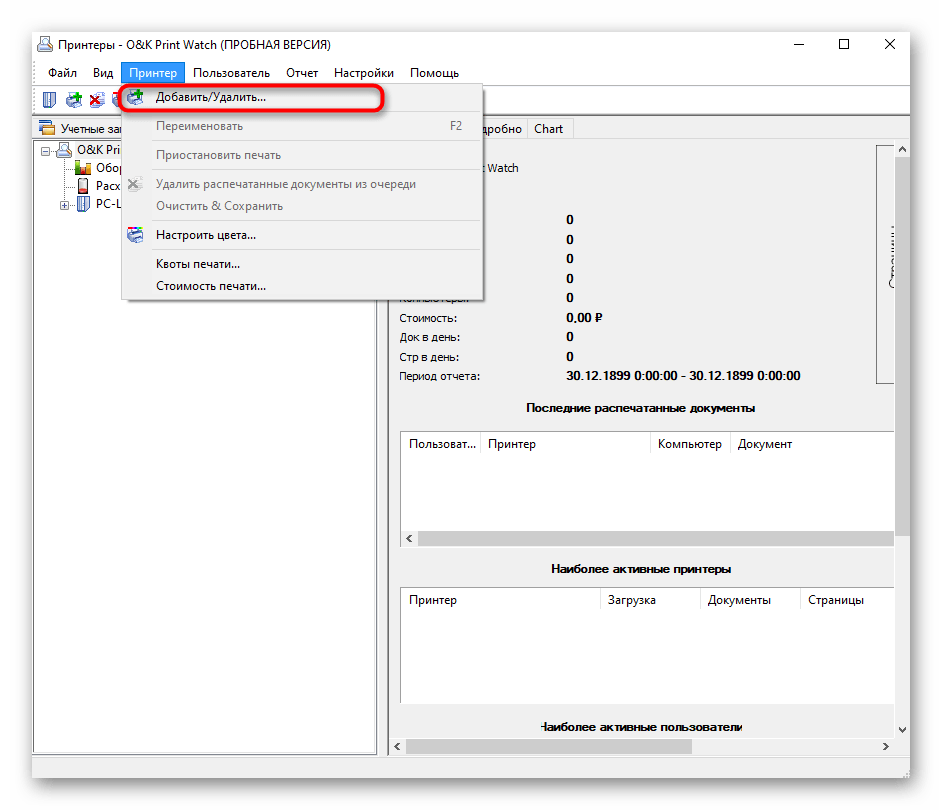Close the open Принтер menu
Screen dimensions: 942x810
153,73
